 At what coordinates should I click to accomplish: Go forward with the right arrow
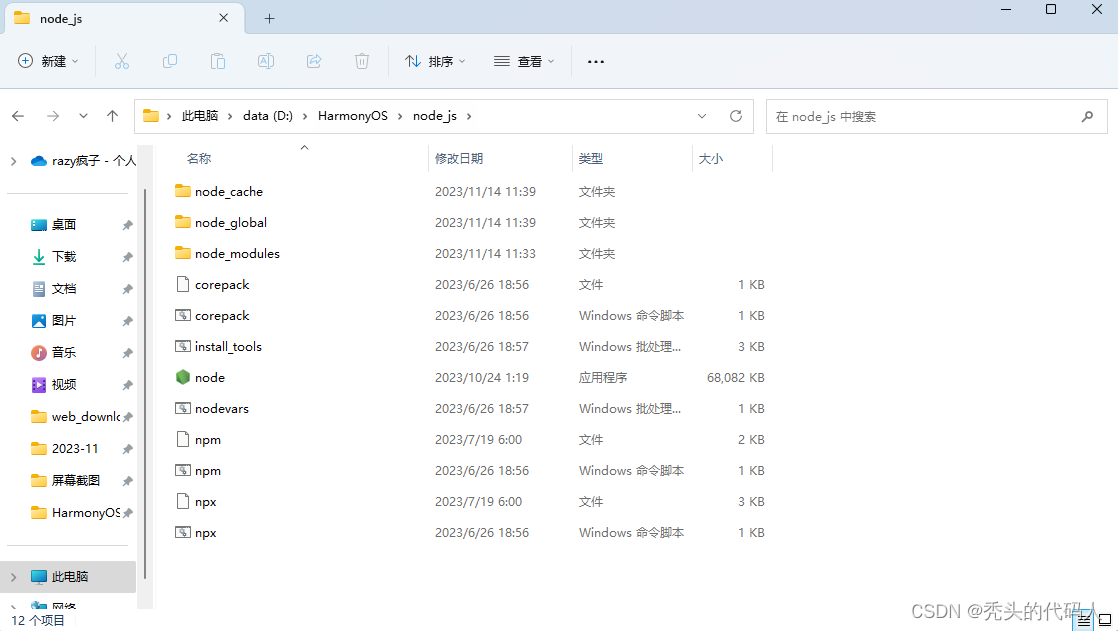pyautogui.click(x=53, y=116)
